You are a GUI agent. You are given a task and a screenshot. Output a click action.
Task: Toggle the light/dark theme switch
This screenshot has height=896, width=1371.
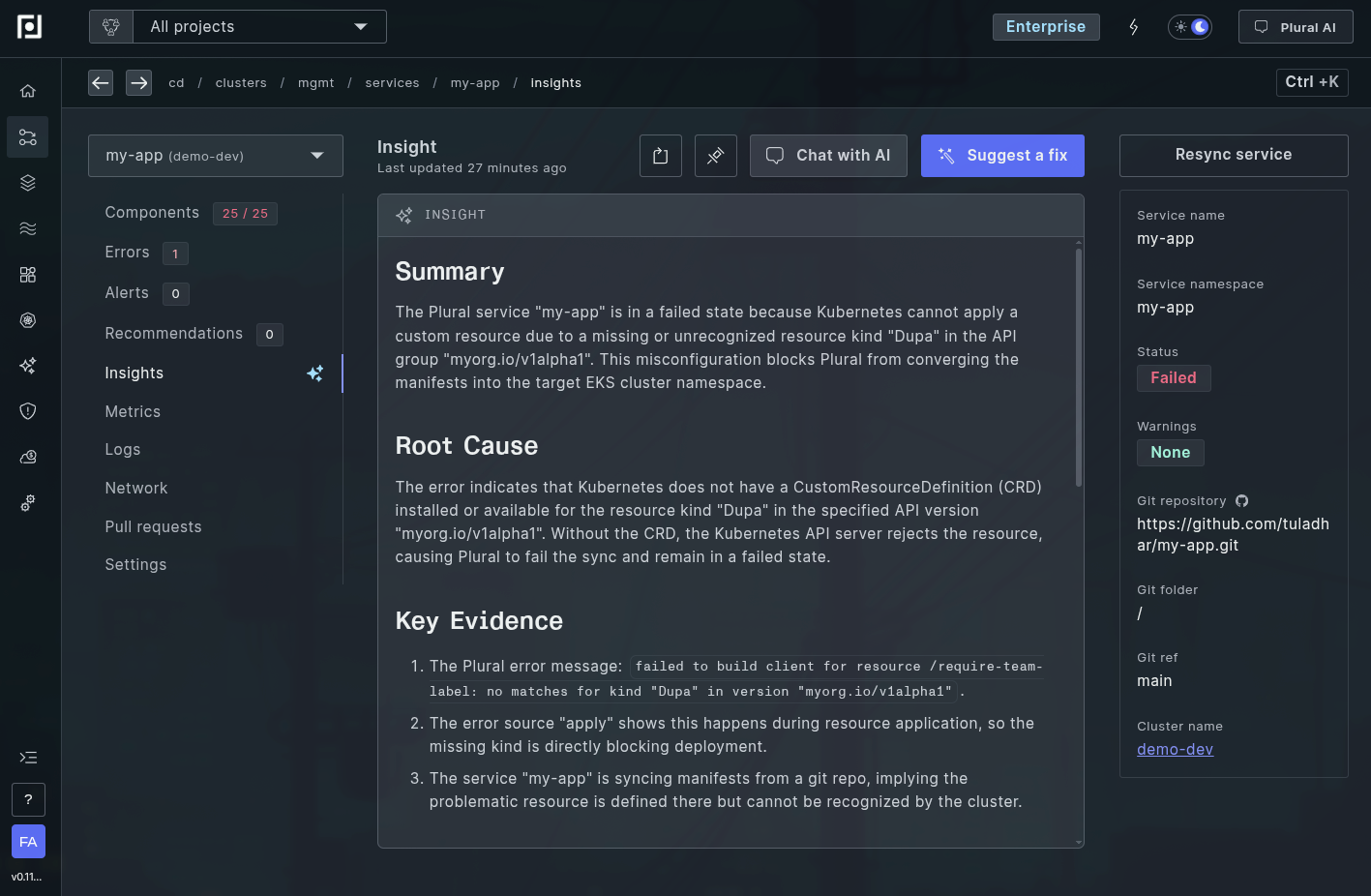pos(1190,27)
